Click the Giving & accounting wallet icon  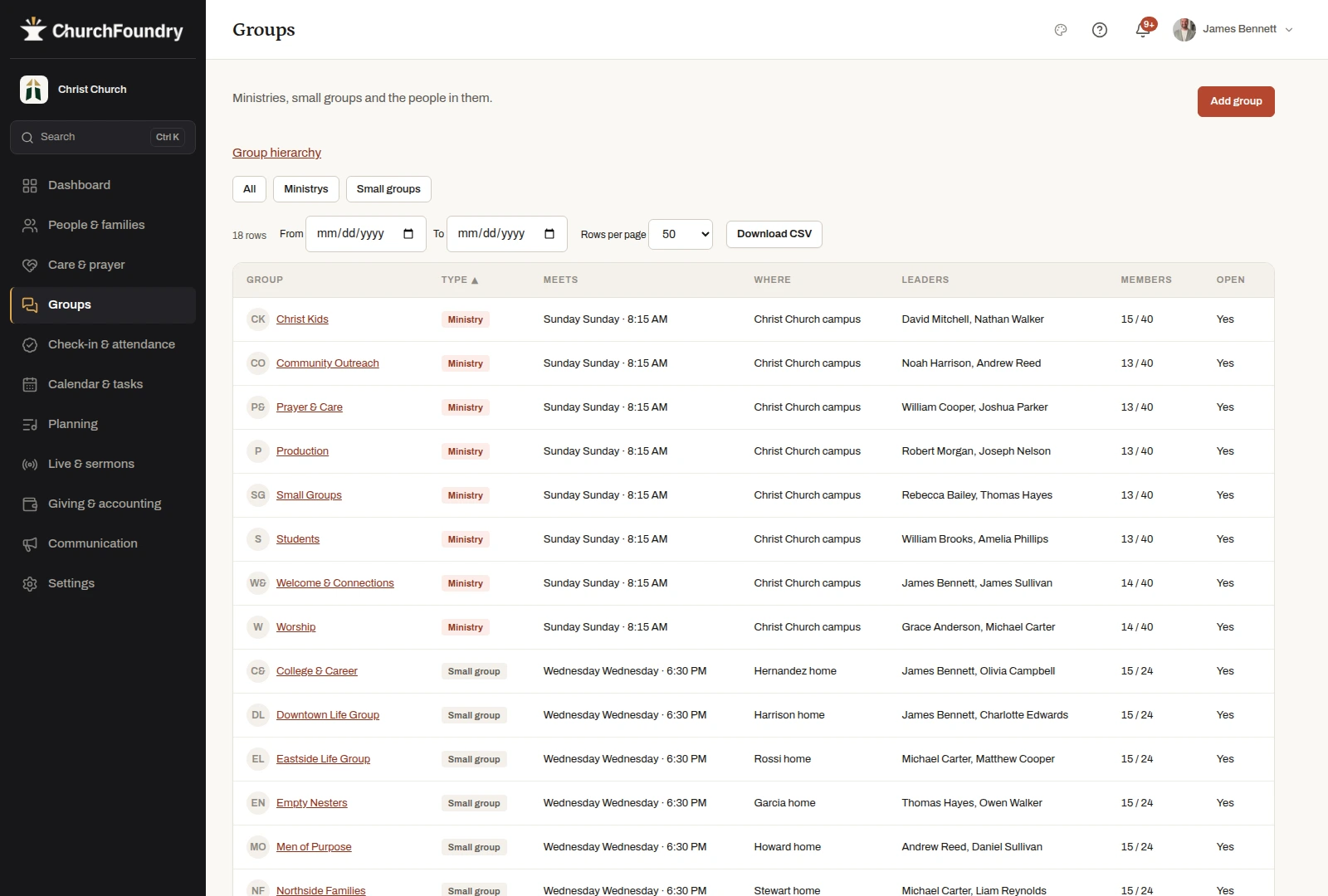point(30,504)
